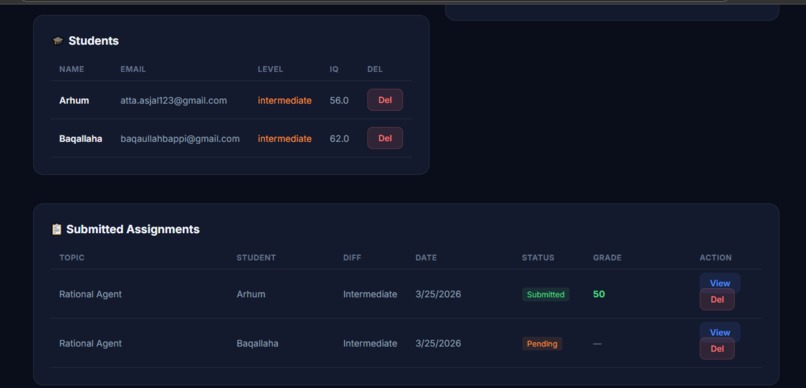Select the name Baqallaha in Students table
The height and width of the screenshot is (388, 806).
tap(81, 139)
